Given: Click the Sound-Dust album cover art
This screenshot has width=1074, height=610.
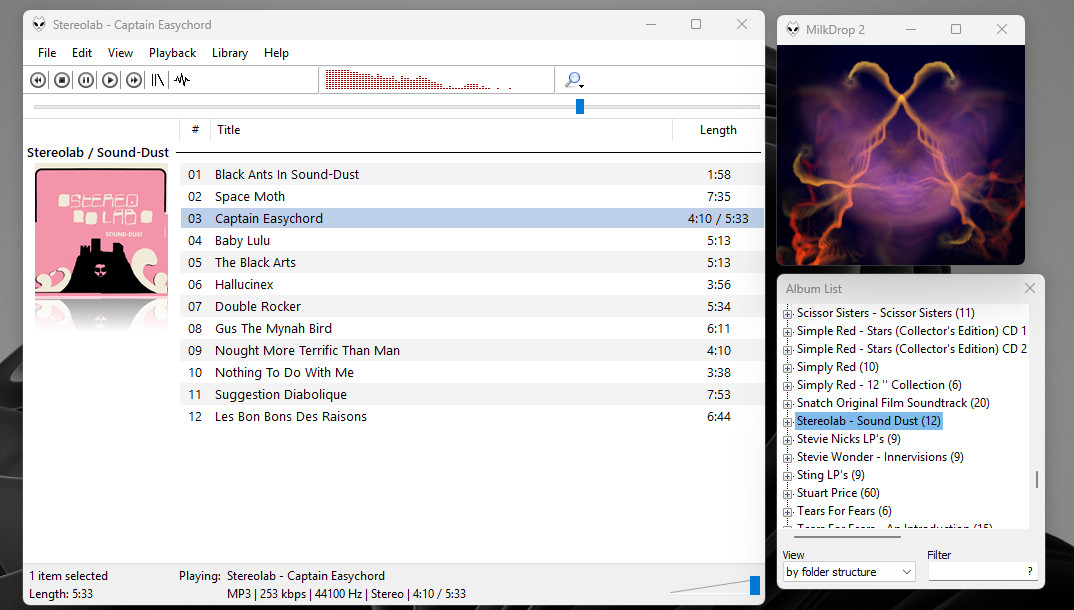Looking at the screenshot, I should pyautogui.click(x=101, y=231).
